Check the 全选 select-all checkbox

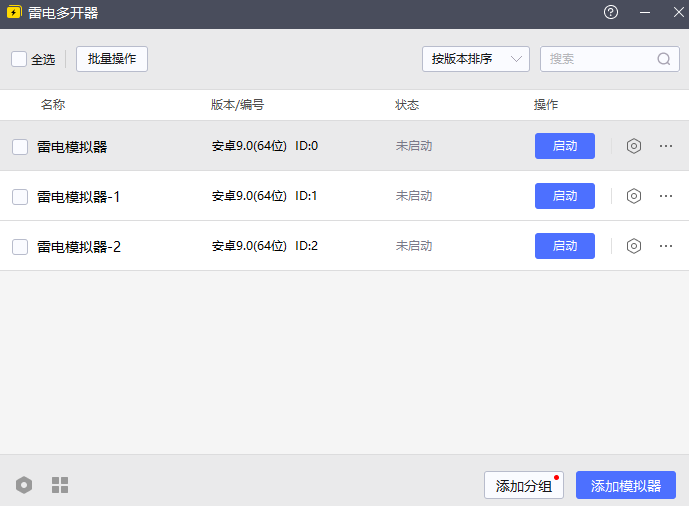click(19, 59)
